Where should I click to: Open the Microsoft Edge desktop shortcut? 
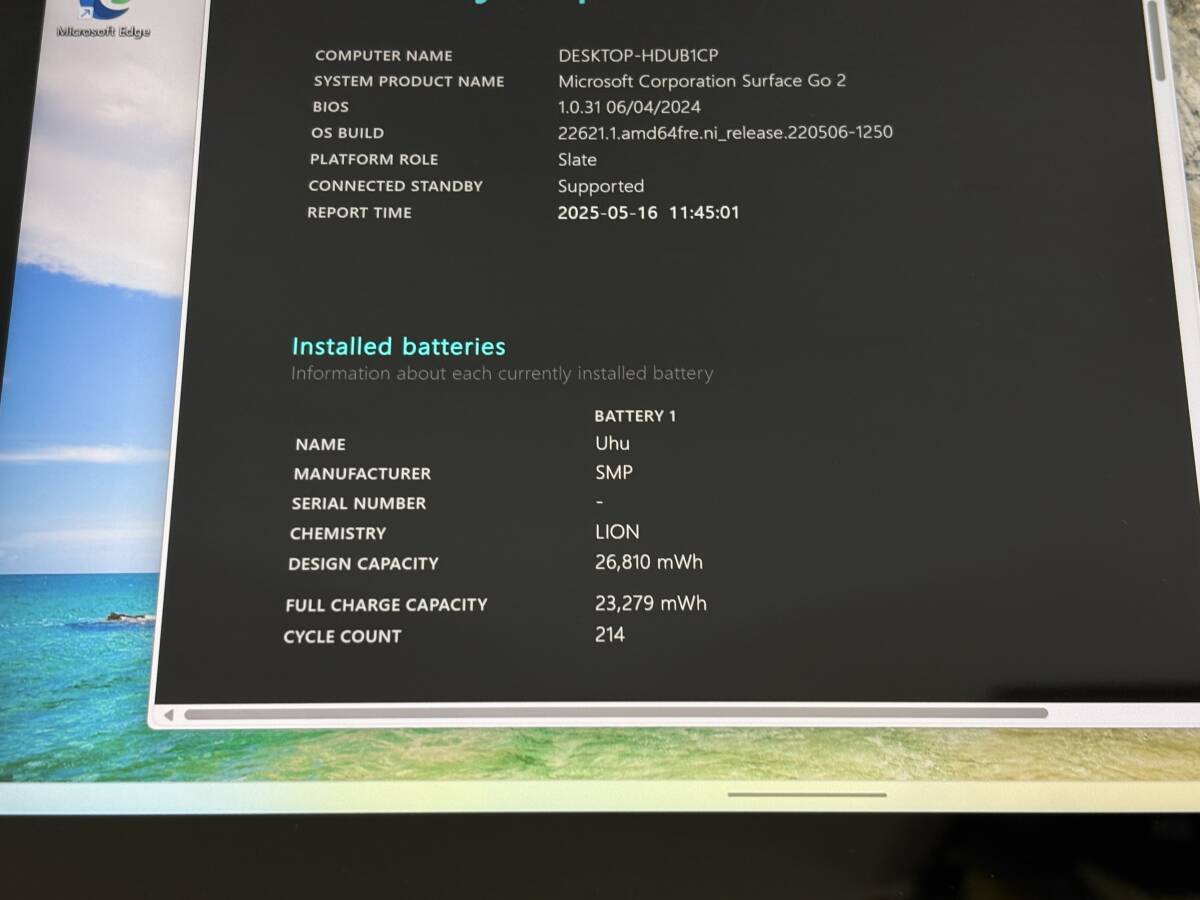[103, 18]
